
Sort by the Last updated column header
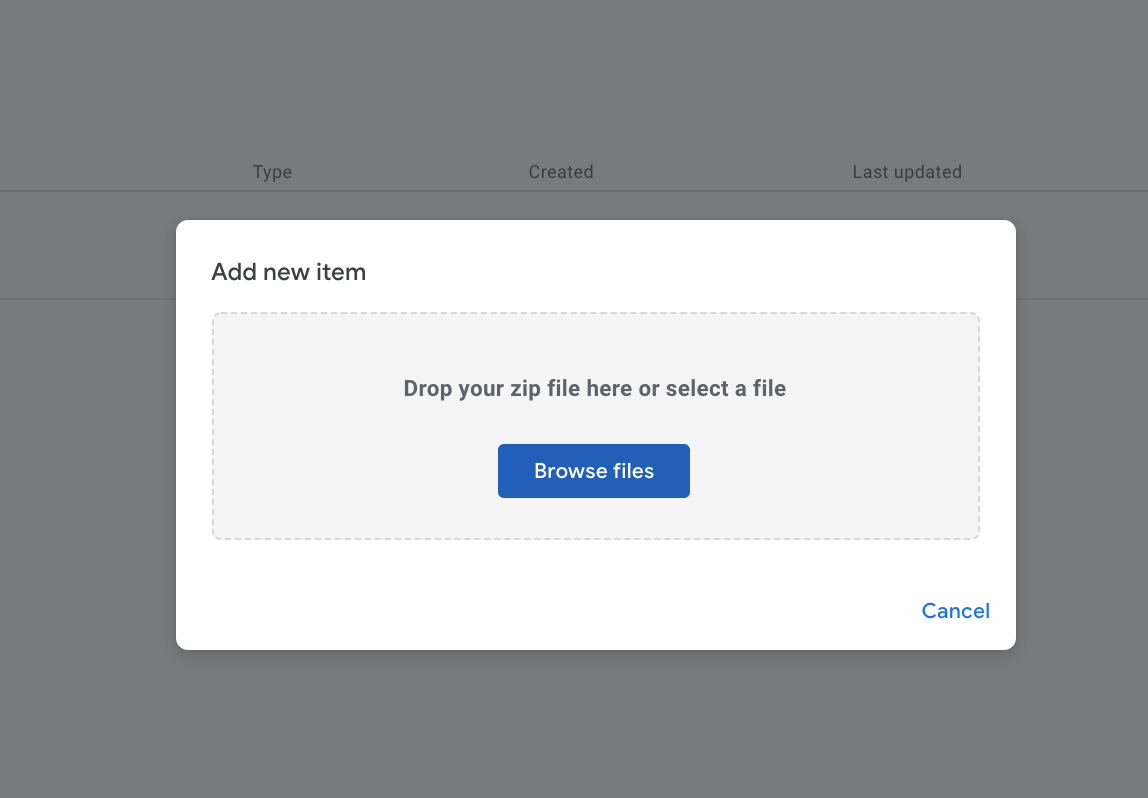coord(907,172)
